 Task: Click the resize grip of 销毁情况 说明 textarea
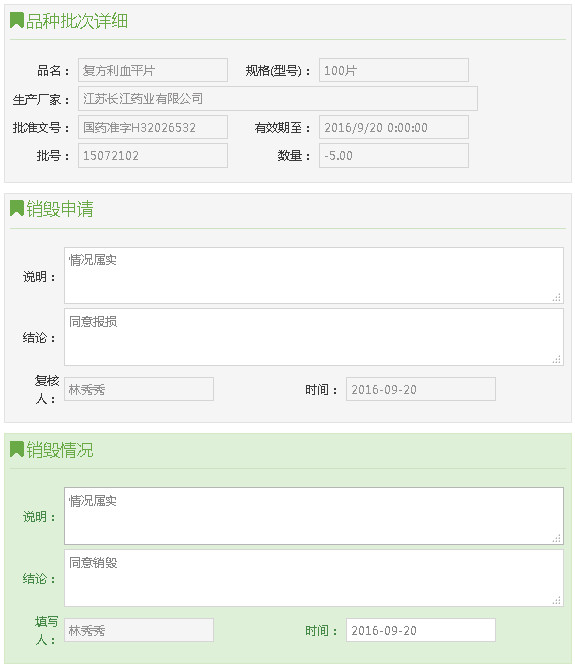coord(556,538)
